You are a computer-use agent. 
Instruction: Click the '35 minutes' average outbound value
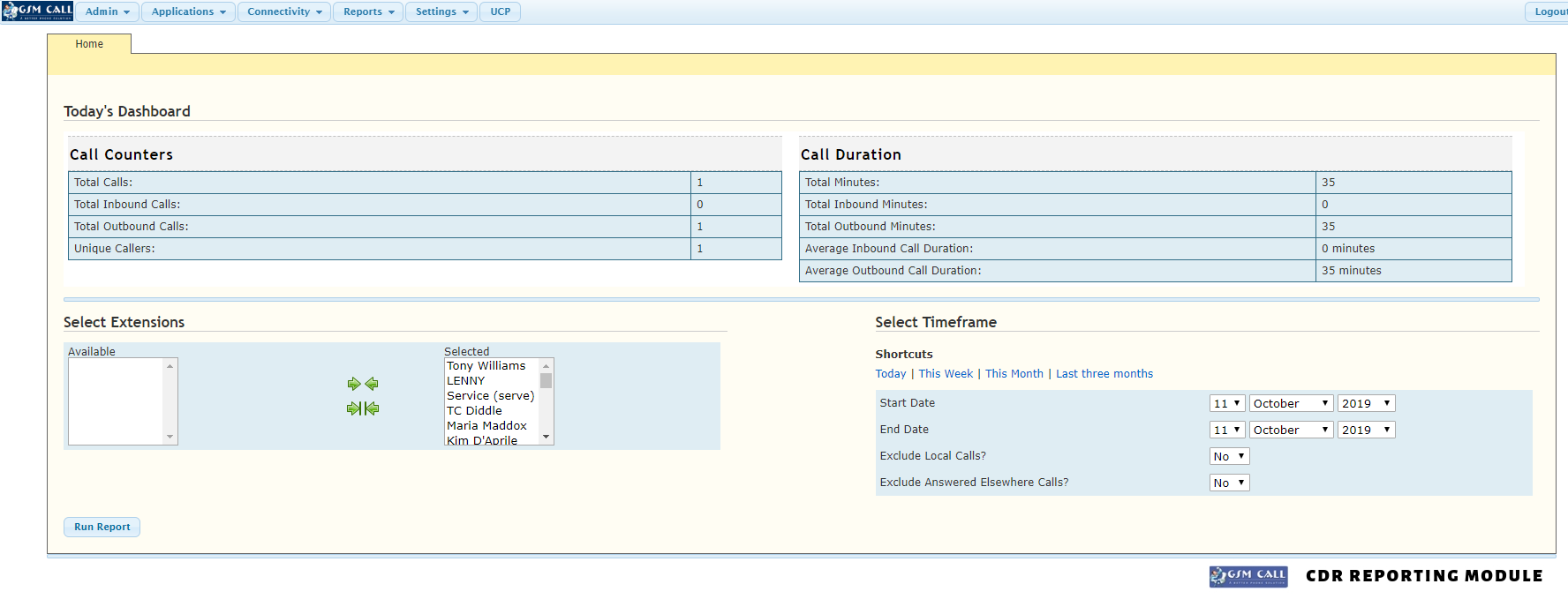(1352, 271)
